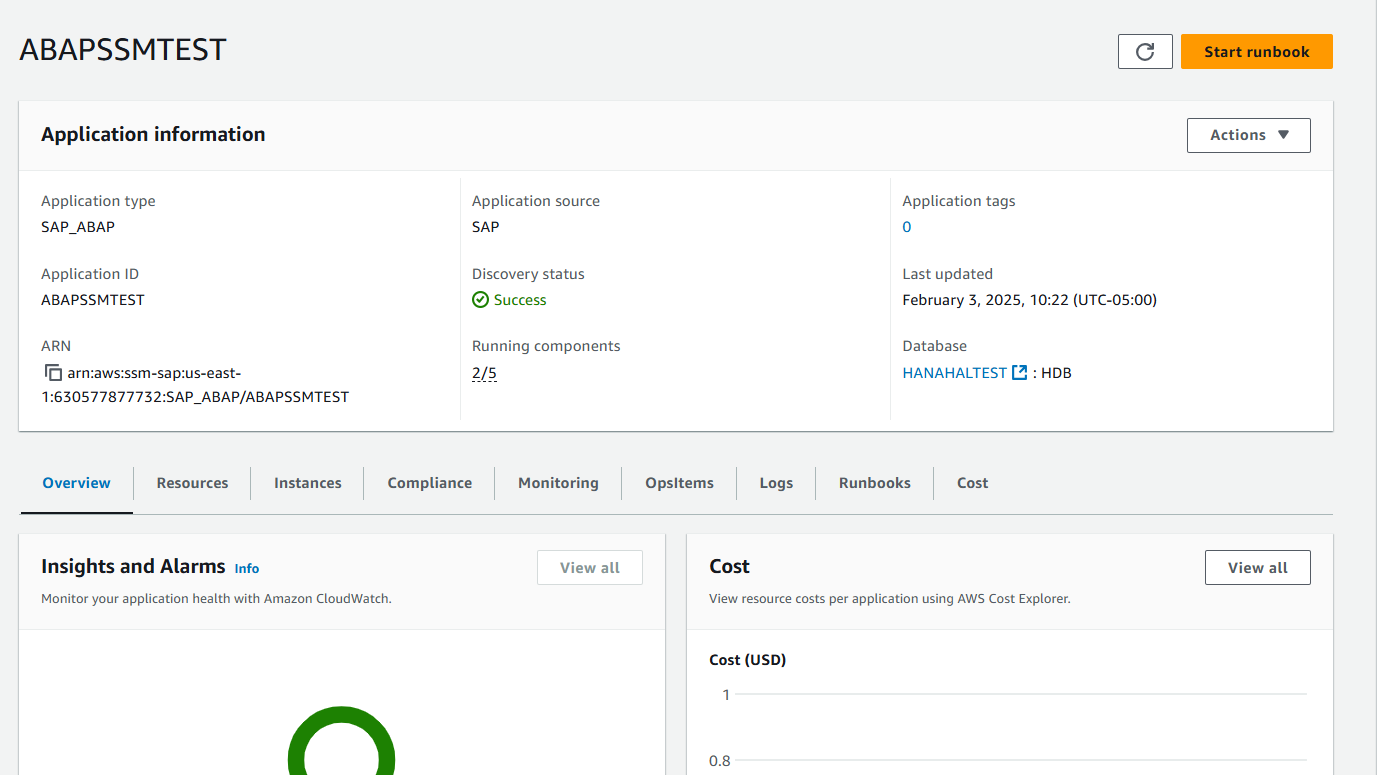
Task: Click the Start runbook button
Action: [x=1256, y=52]
